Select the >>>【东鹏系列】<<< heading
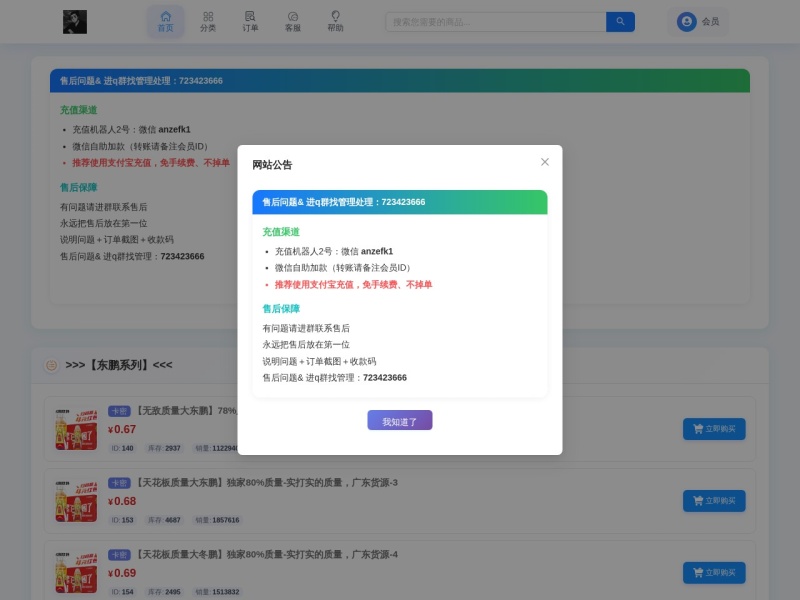 (x=119, y=365)
